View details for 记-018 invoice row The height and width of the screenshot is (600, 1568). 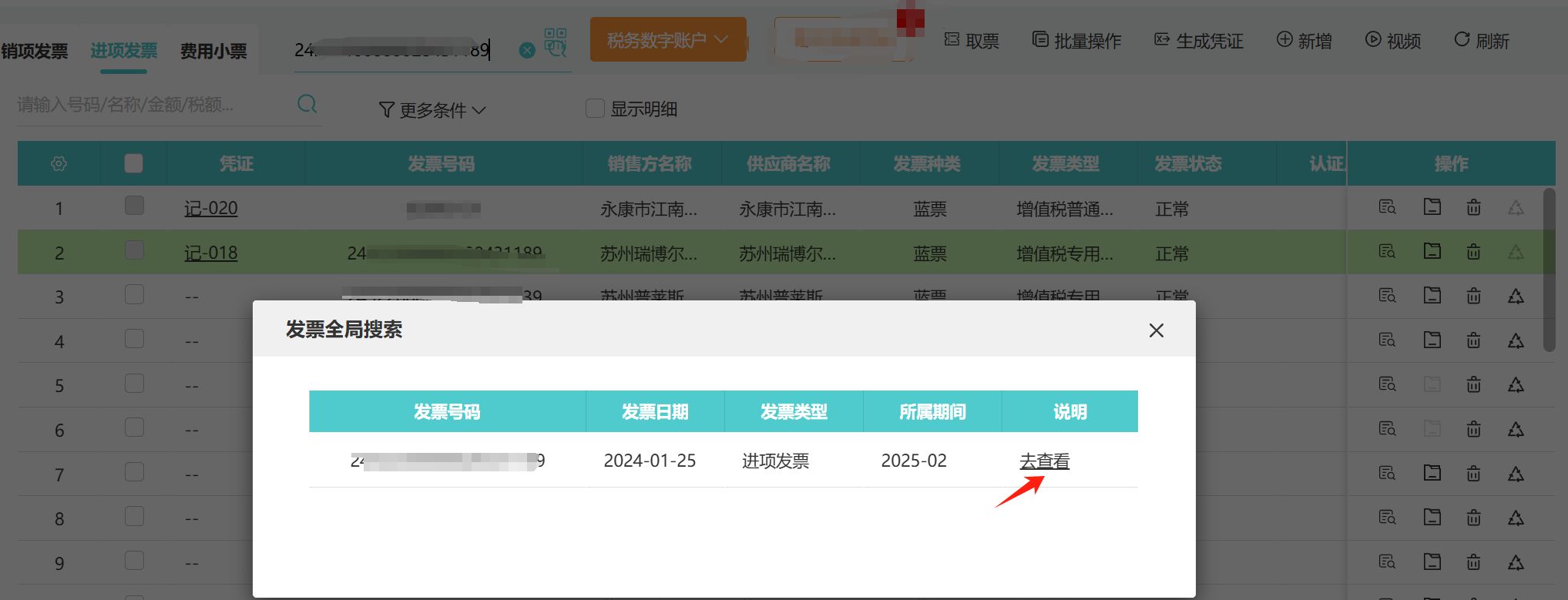[x=1387, y=252]
